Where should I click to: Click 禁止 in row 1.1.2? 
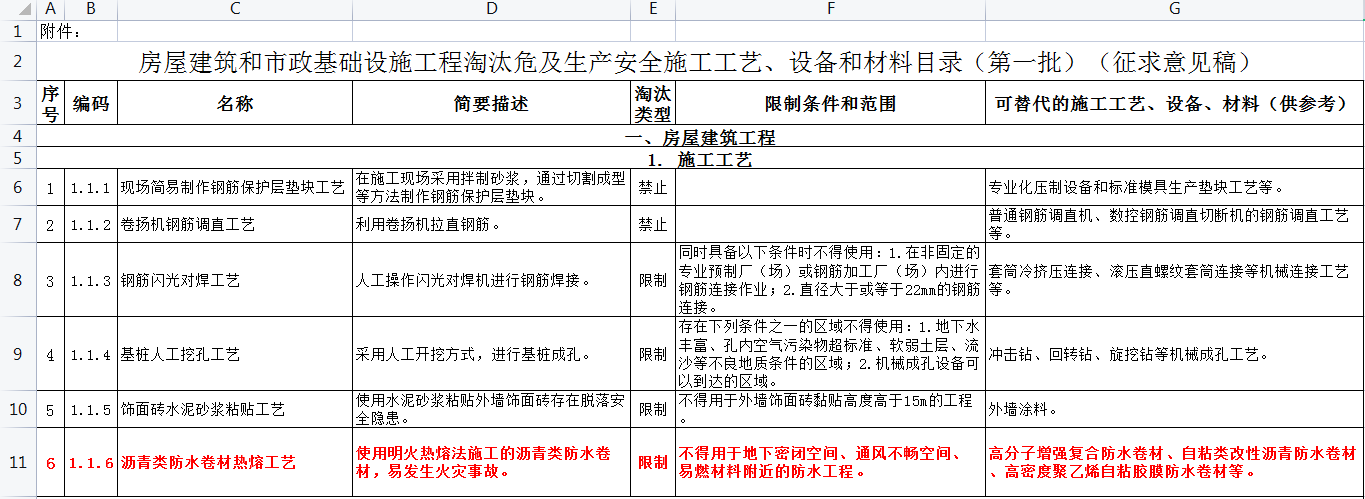tap(653, 224)
